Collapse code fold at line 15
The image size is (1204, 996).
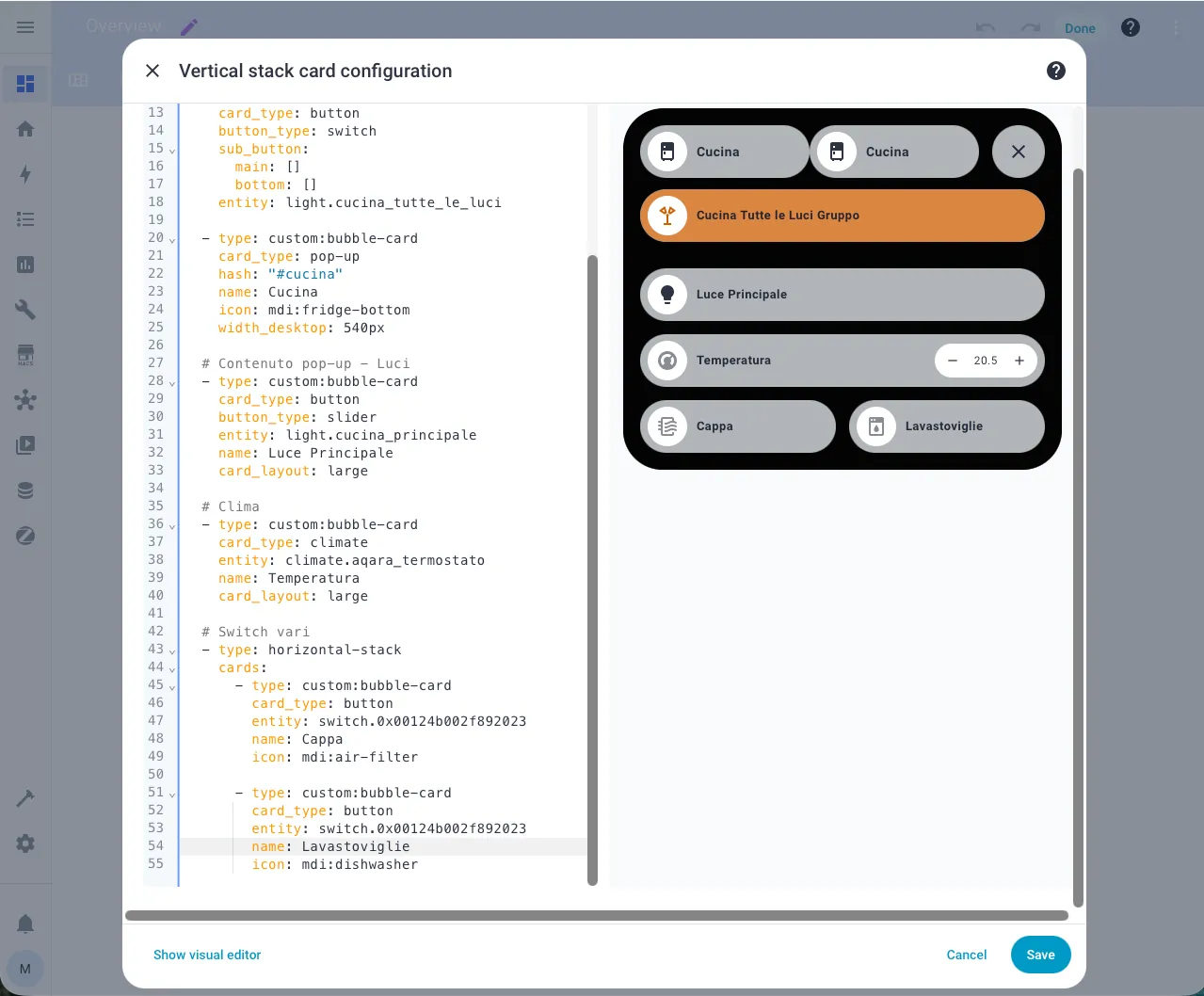click(x=172, y=151)
